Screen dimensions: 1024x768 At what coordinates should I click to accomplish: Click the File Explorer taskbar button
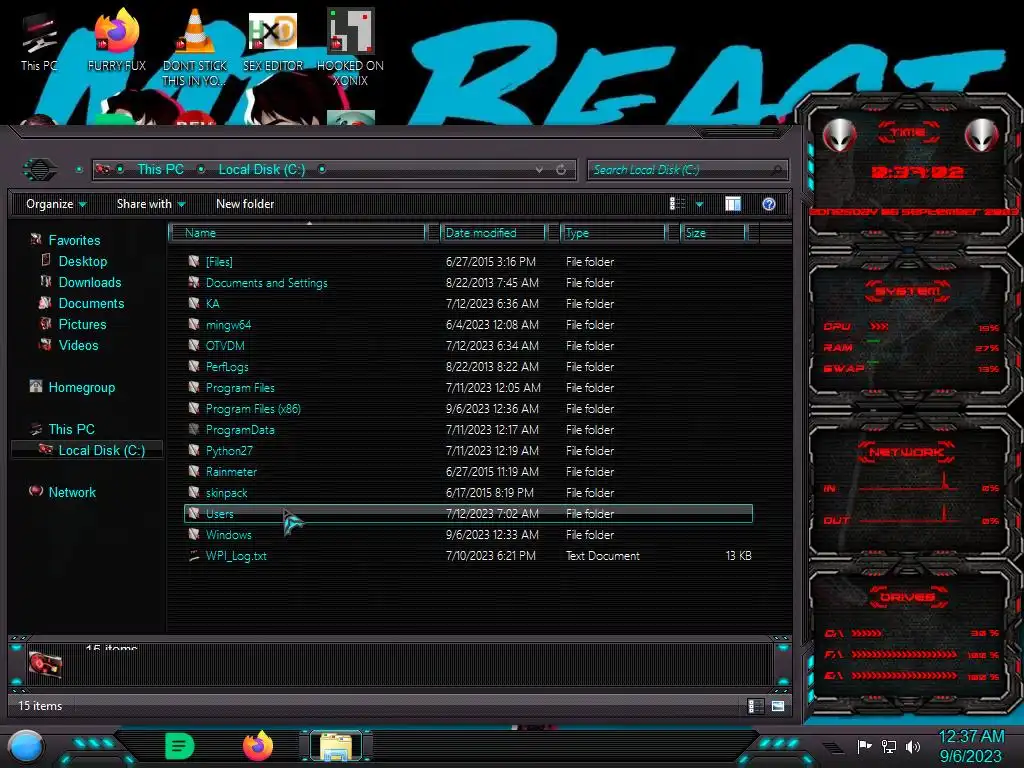point(336,746)
